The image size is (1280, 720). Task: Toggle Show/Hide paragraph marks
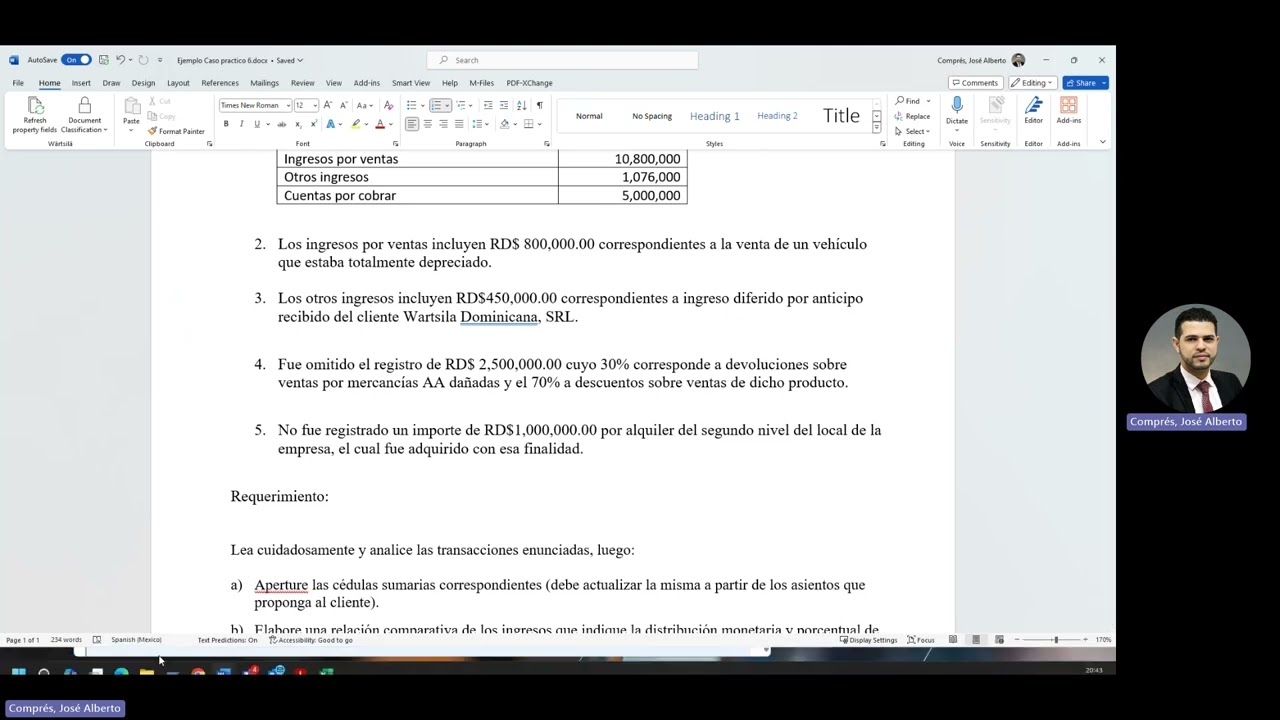[539, 105]
